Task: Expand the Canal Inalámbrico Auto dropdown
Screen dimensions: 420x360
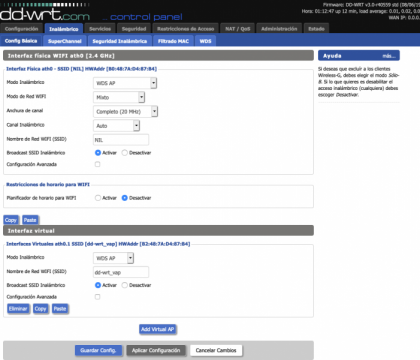Action: 116,126
